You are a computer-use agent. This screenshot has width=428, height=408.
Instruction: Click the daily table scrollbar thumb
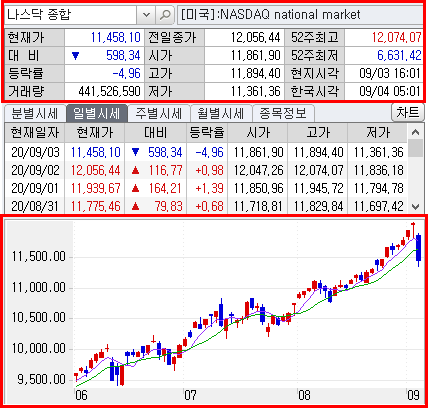(x=415, y=148)
